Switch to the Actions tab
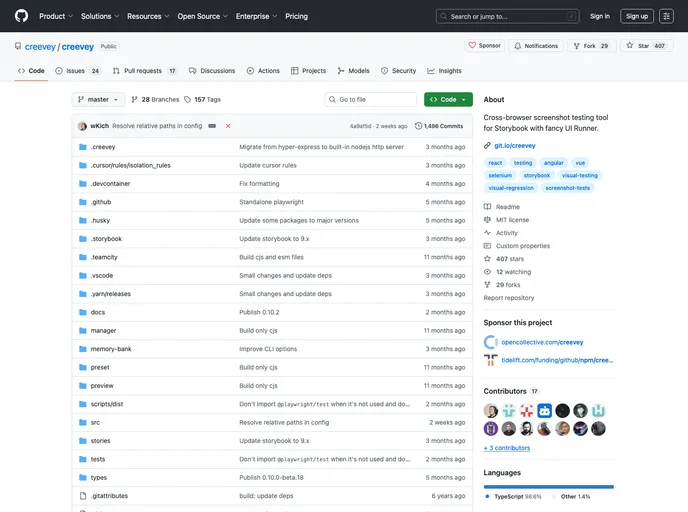 [263, 71]
